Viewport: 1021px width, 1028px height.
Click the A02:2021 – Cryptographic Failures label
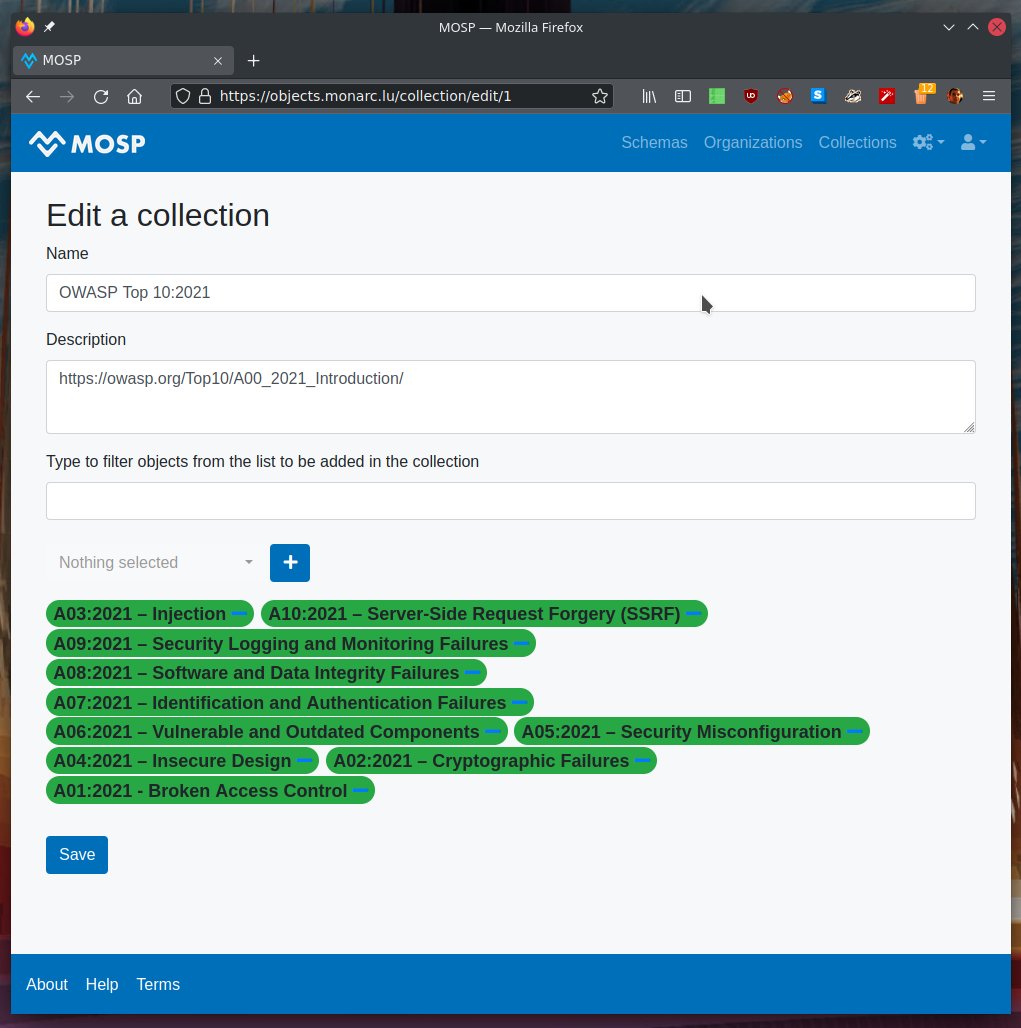click(x=481, y=761)
